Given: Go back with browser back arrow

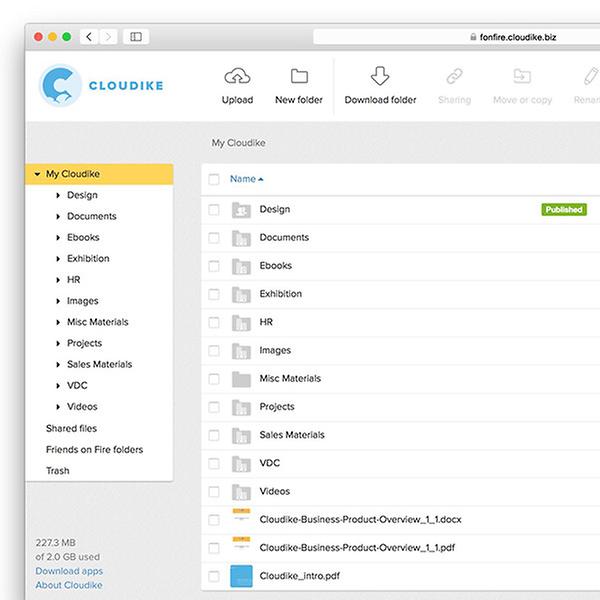Looking at the screenshot, I should tap(89, 37).
